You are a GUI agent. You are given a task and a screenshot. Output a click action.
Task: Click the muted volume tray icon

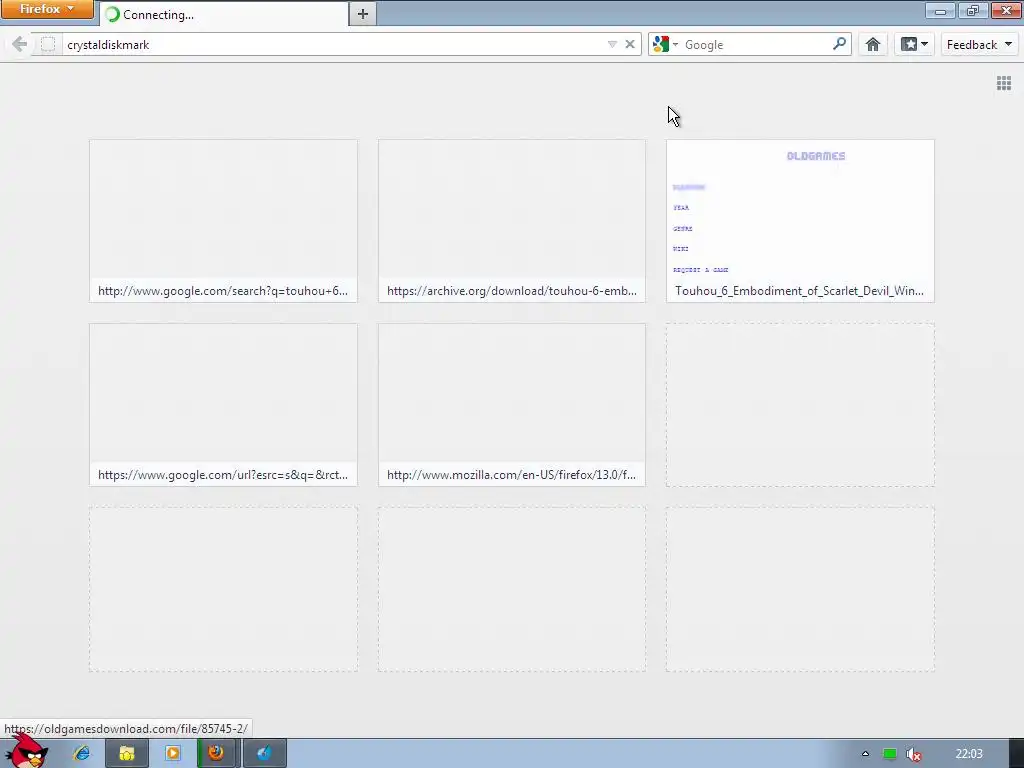[x=914, y=754]
